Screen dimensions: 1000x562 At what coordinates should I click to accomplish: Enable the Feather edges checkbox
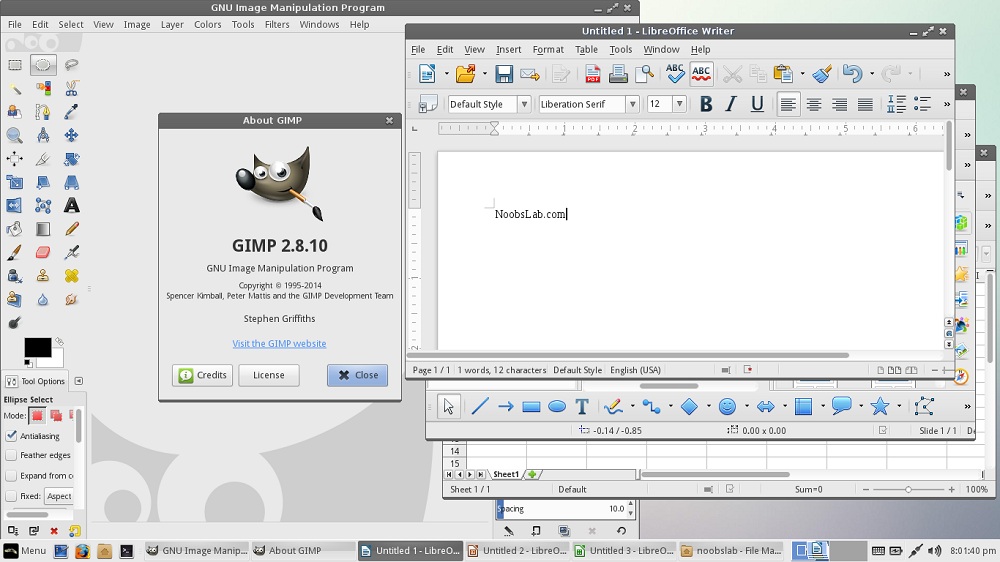pyautogui.click(x=11, y=455)
